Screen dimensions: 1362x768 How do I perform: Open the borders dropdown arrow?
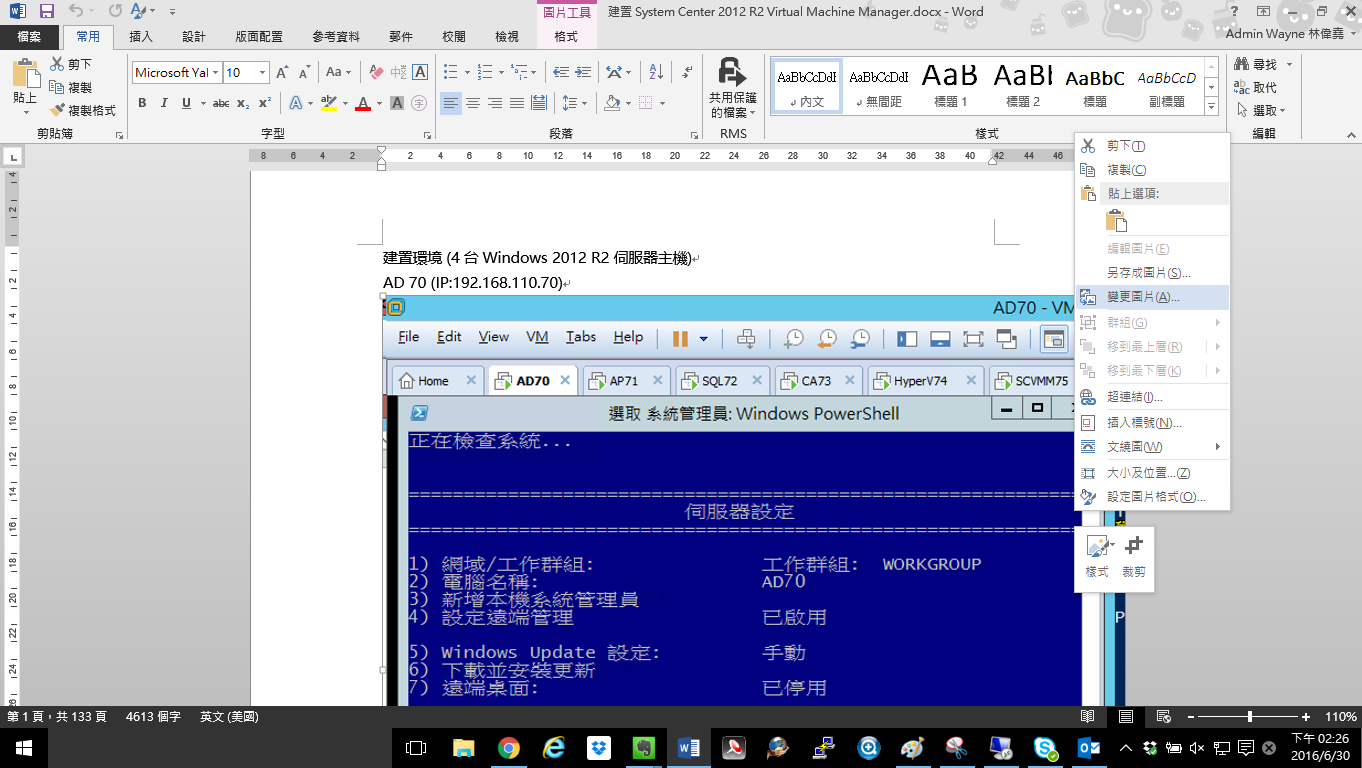coord(660,103)
